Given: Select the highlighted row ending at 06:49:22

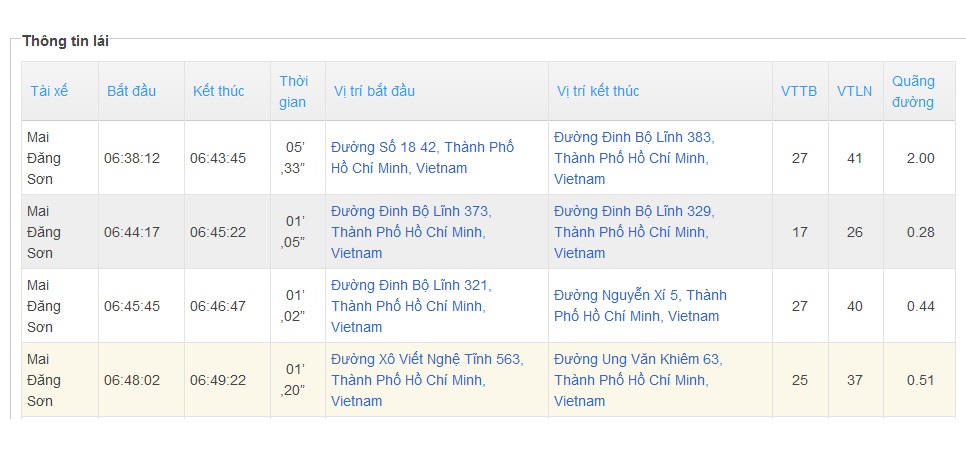Looking at the screenshot, I should [488, 379].
